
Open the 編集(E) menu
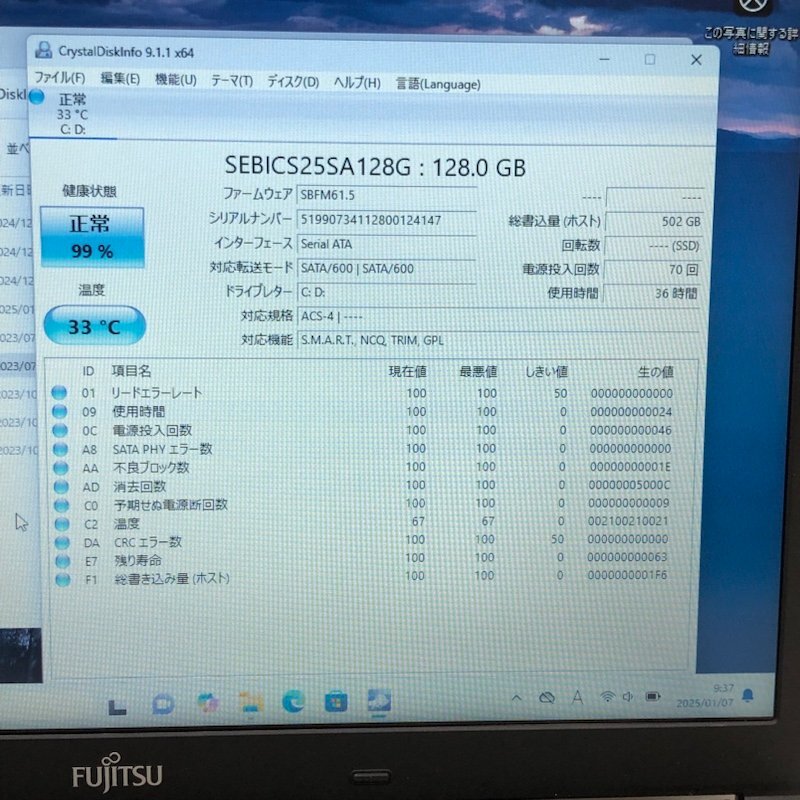pyautogui.click(x=120, y=79)
